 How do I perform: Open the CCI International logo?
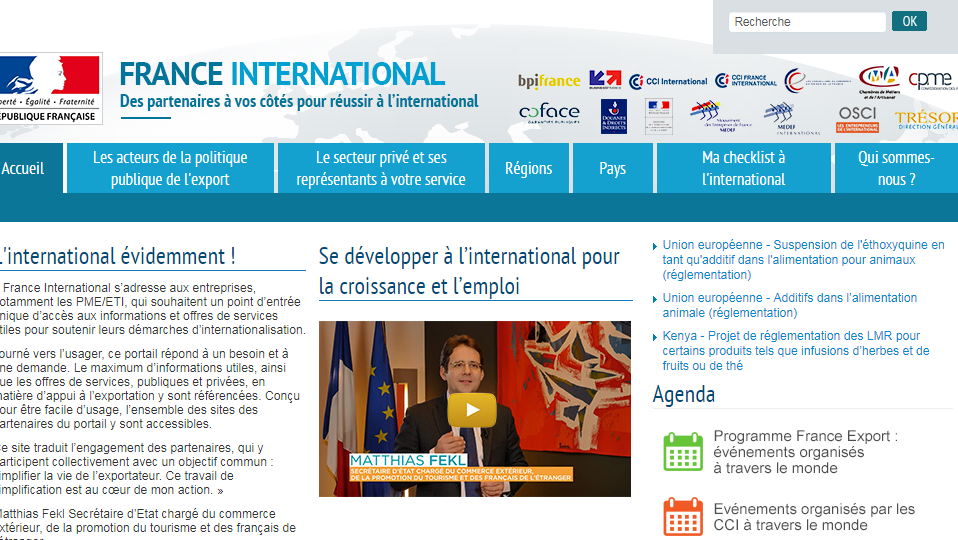[x=668, y=81]
